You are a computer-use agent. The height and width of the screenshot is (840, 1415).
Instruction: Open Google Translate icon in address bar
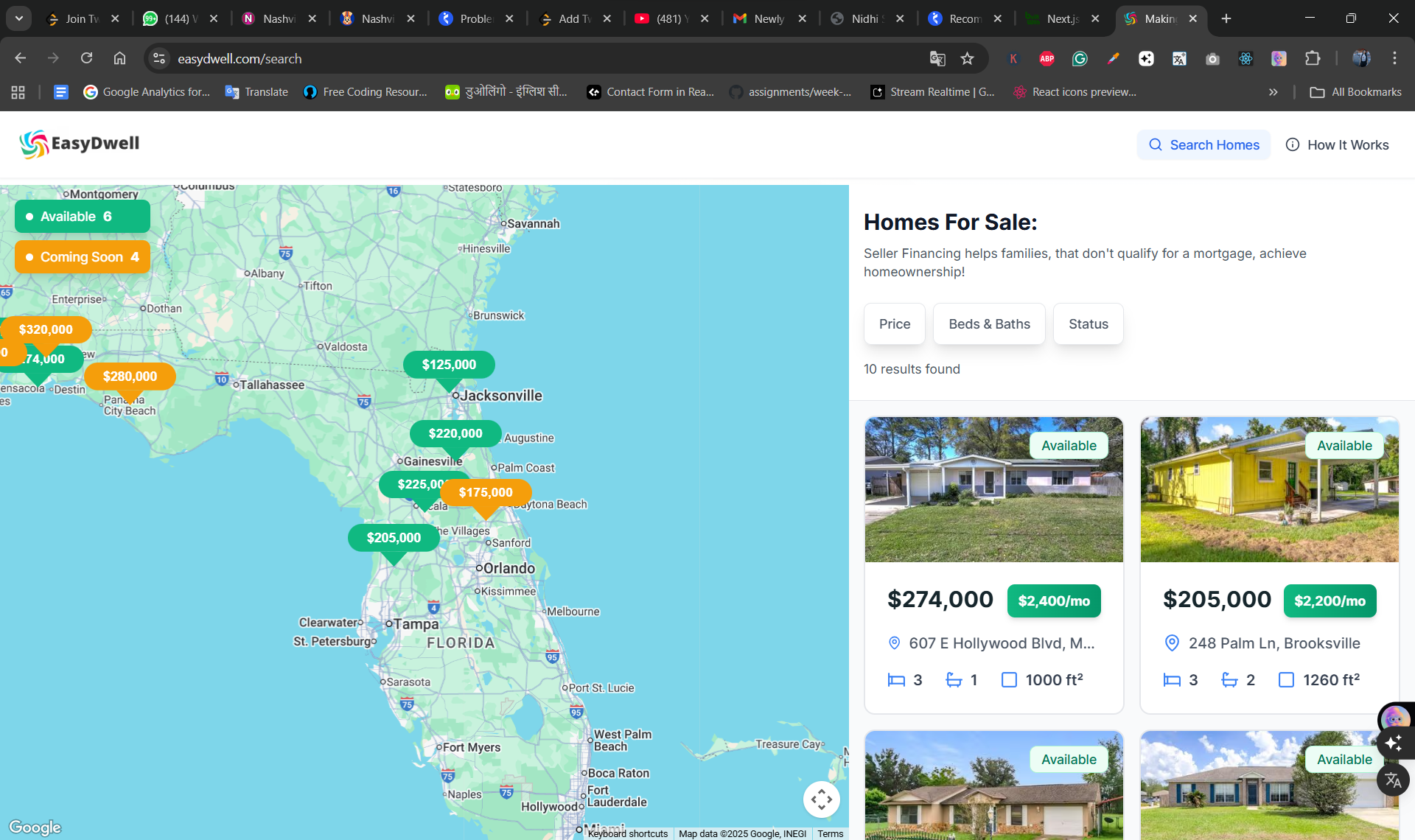(x=937, y=59)
